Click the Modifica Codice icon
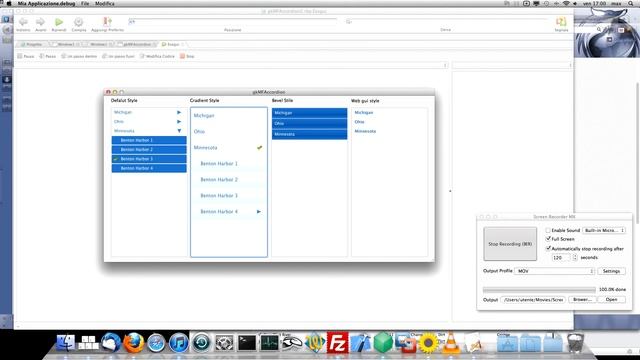The height and width of the screenshot is (360, 640). pyautogui.click(x=142, y=56)
